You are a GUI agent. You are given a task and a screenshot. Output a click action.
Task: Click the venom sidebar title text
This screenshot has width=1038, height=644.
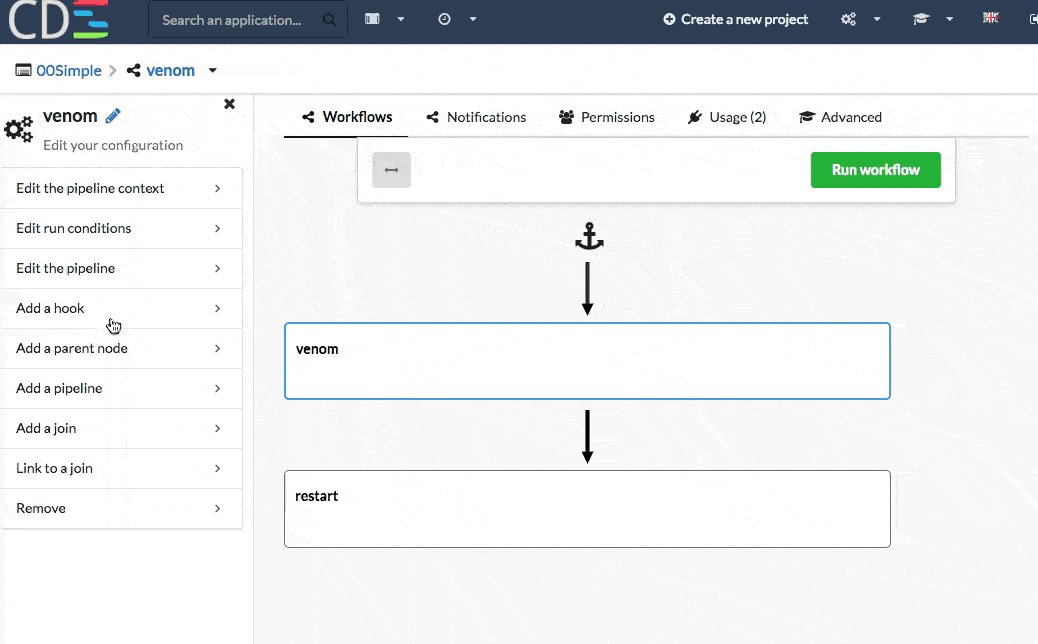pos(70,116)
